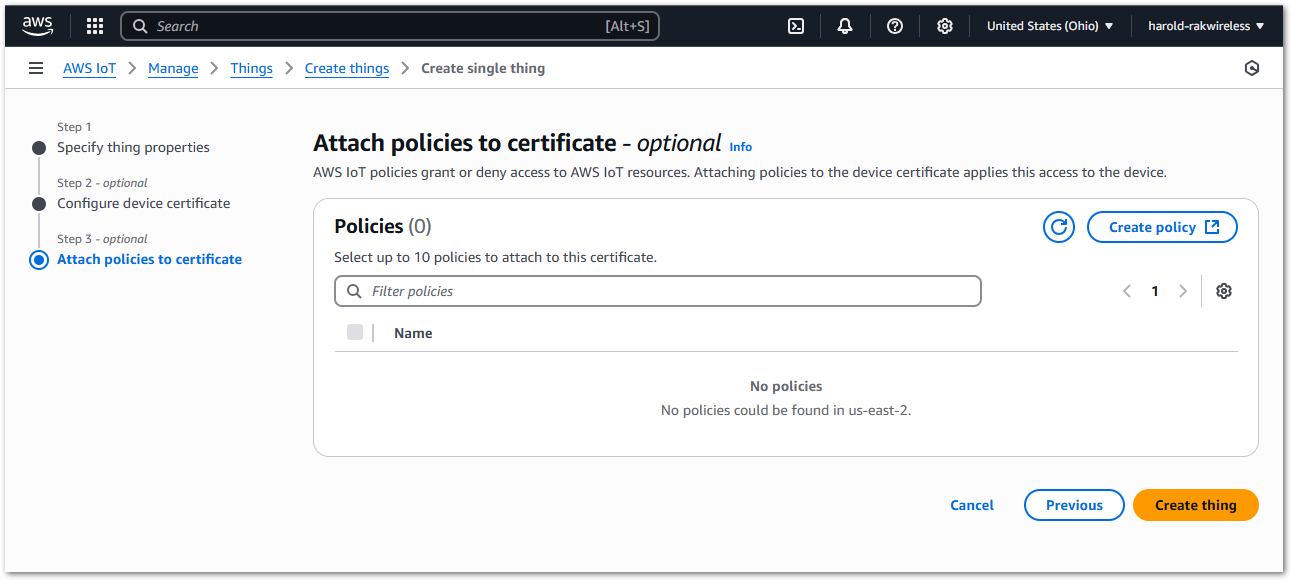Refresh the Policies list
This screenshot has height=581, width=1292.
point(1059,227)
